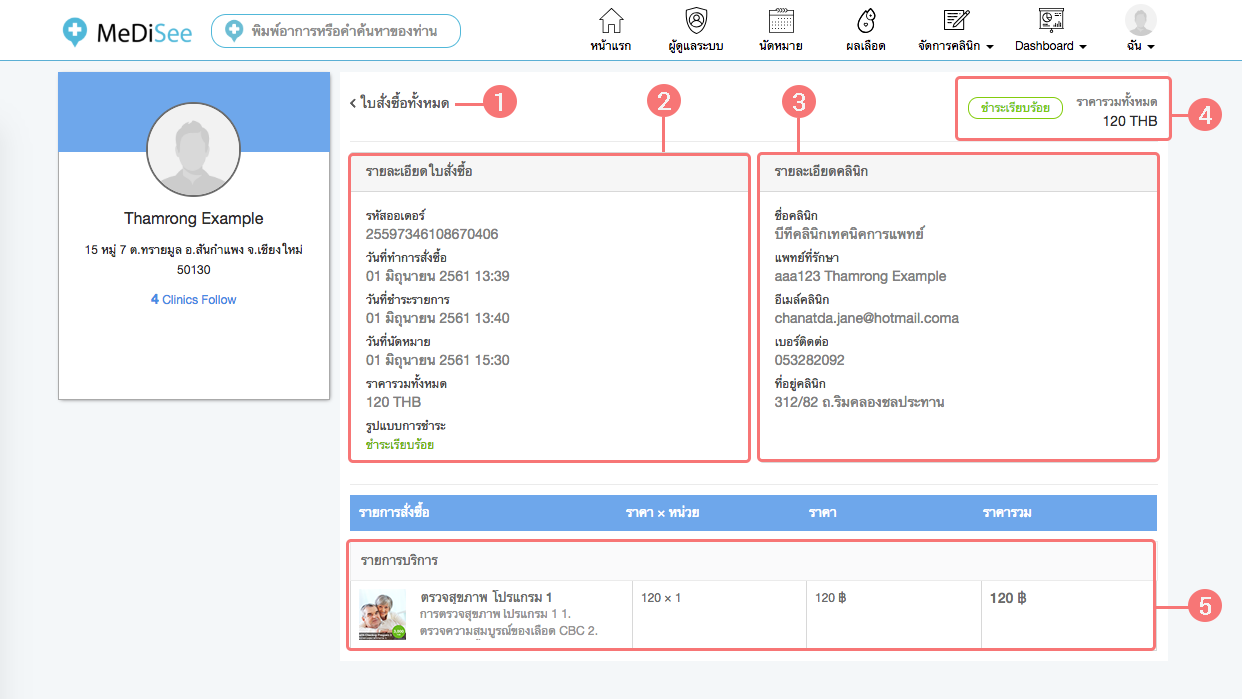
Task: Expand the Dashboard dropdown menu
Action: click(x=1082, y=47)
